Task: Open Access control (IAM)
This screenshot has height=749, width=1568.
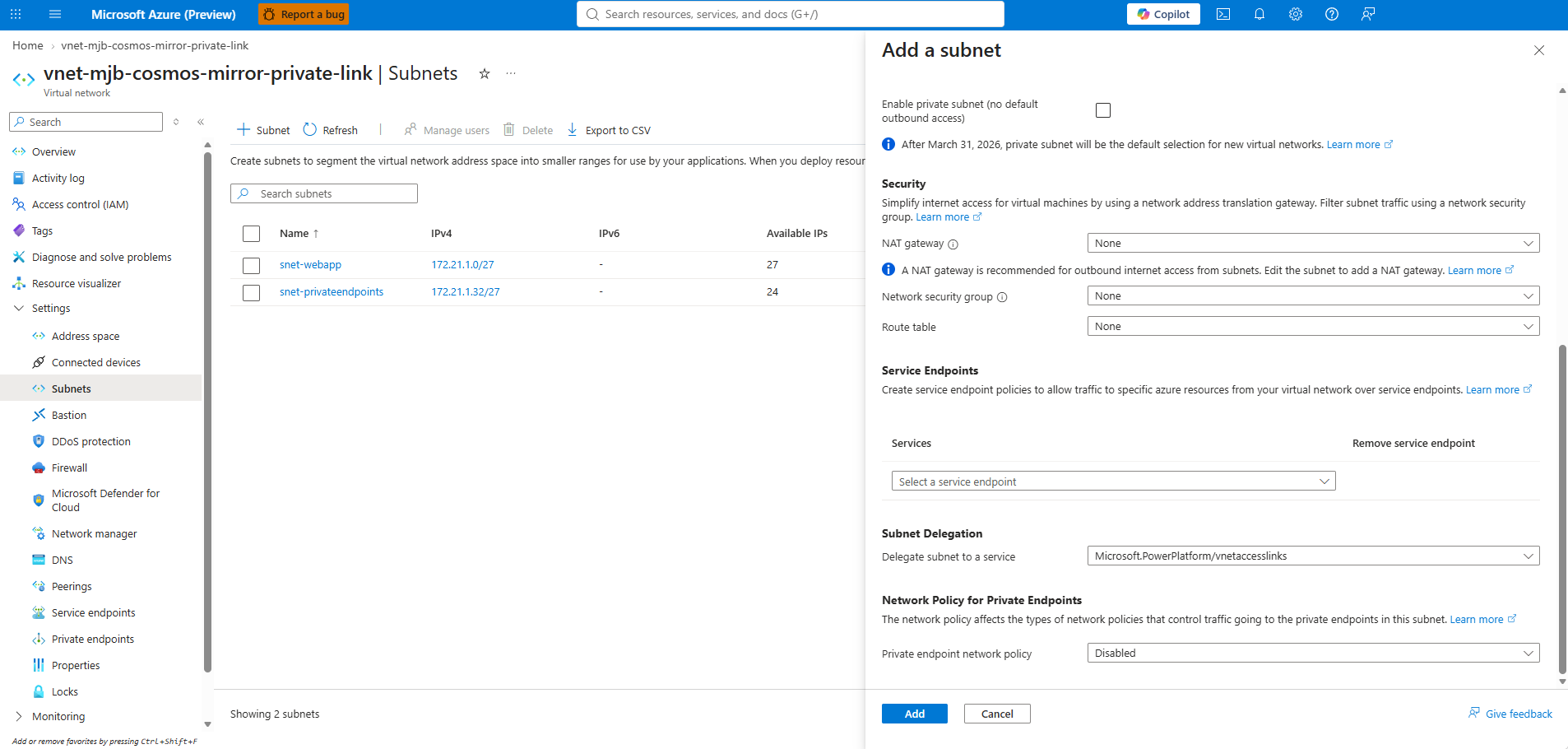Action: 81,204
